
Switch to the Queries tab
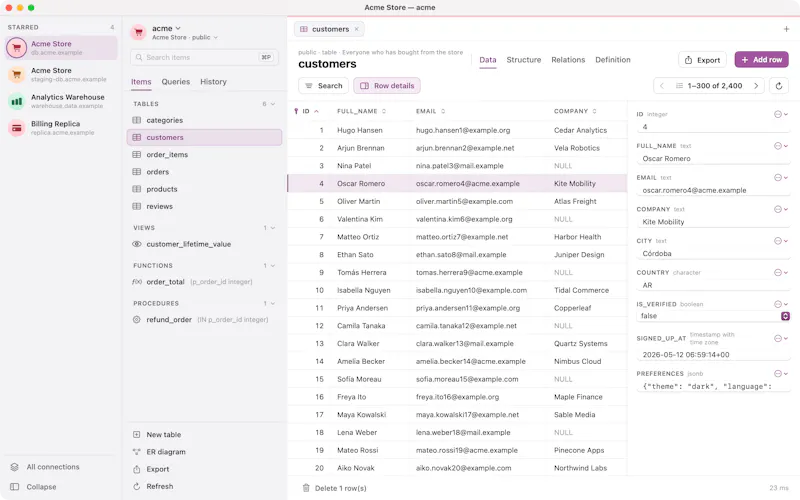(176, 82)
